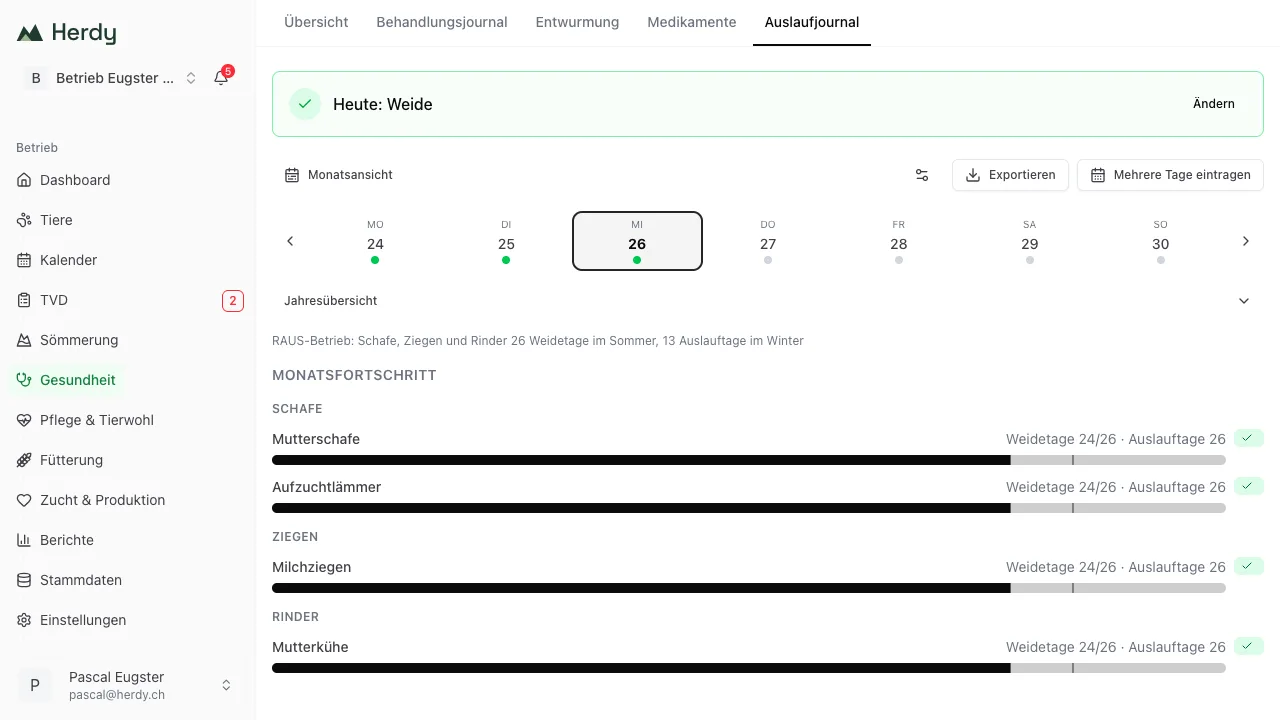The width and height of the screenshot is (1280, 720).
Task: Switch to Monatsansicht
Action: pyautogui.click(x=339, y=175)
